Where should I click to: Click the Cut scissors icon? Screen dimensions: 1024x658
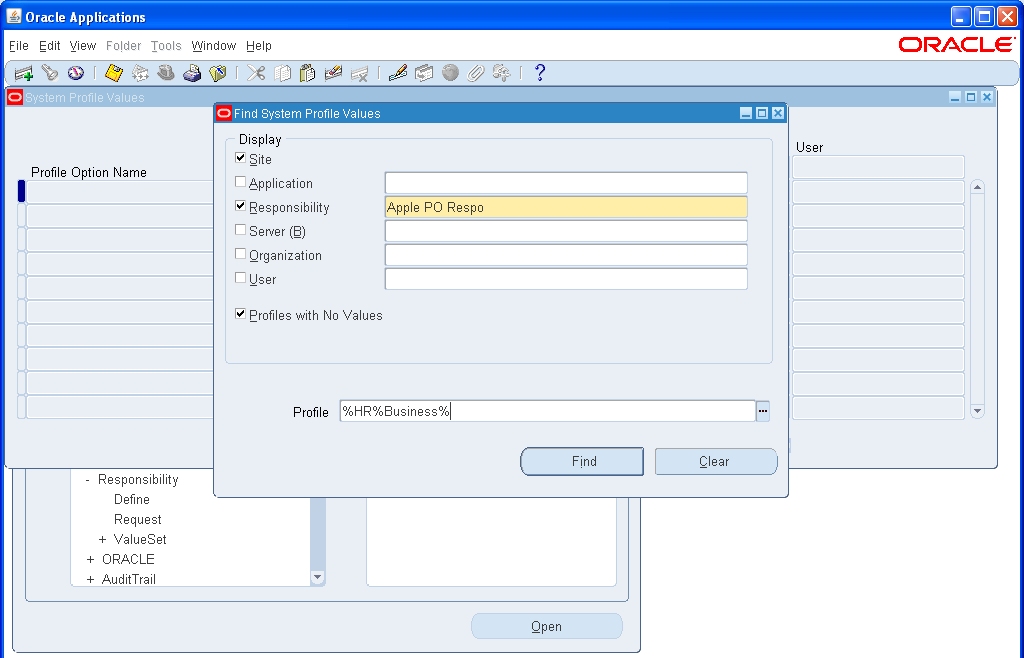254,72
